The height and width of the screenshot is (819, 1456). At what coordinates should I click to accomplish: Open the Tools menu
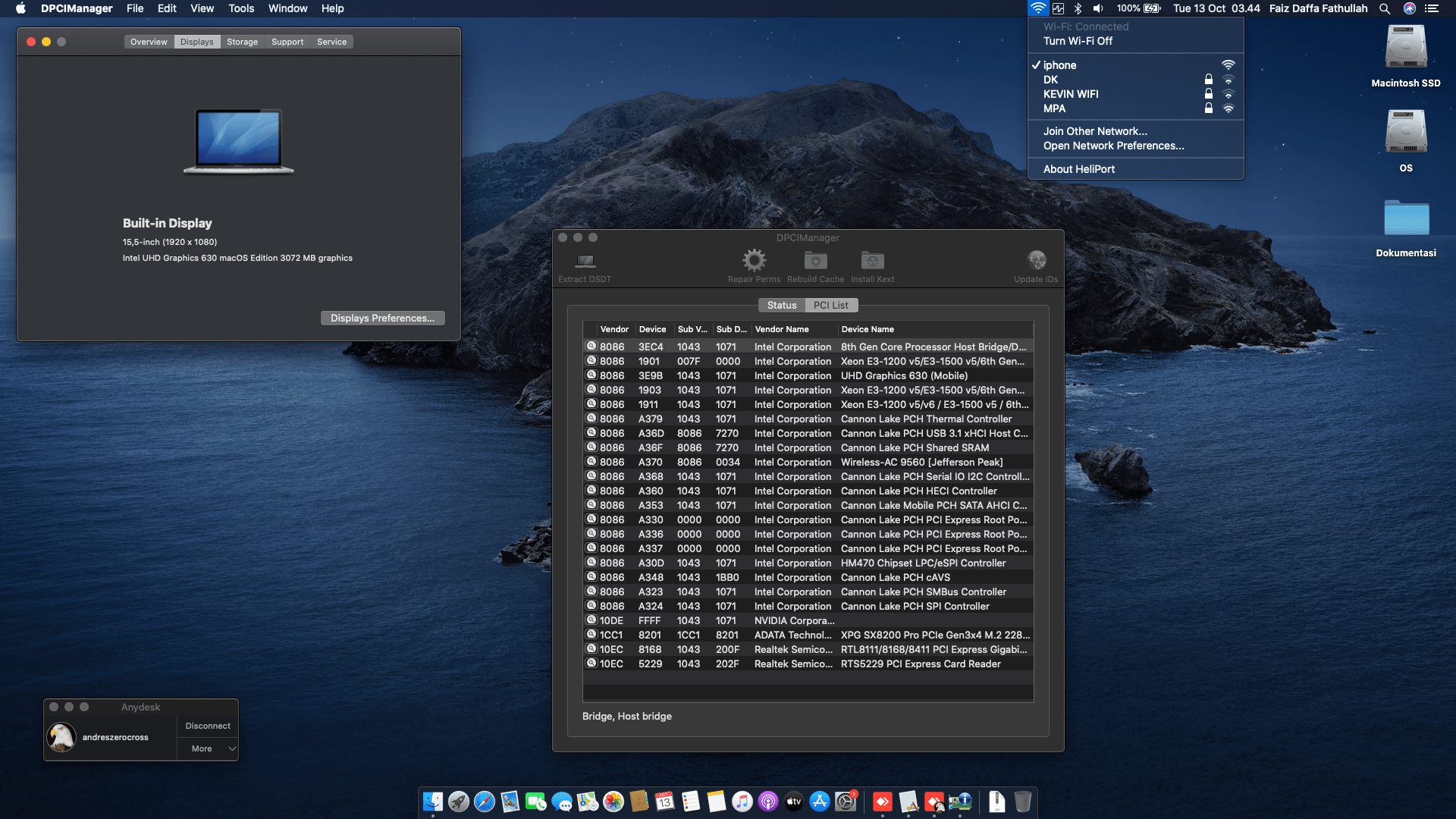point(241,8)
